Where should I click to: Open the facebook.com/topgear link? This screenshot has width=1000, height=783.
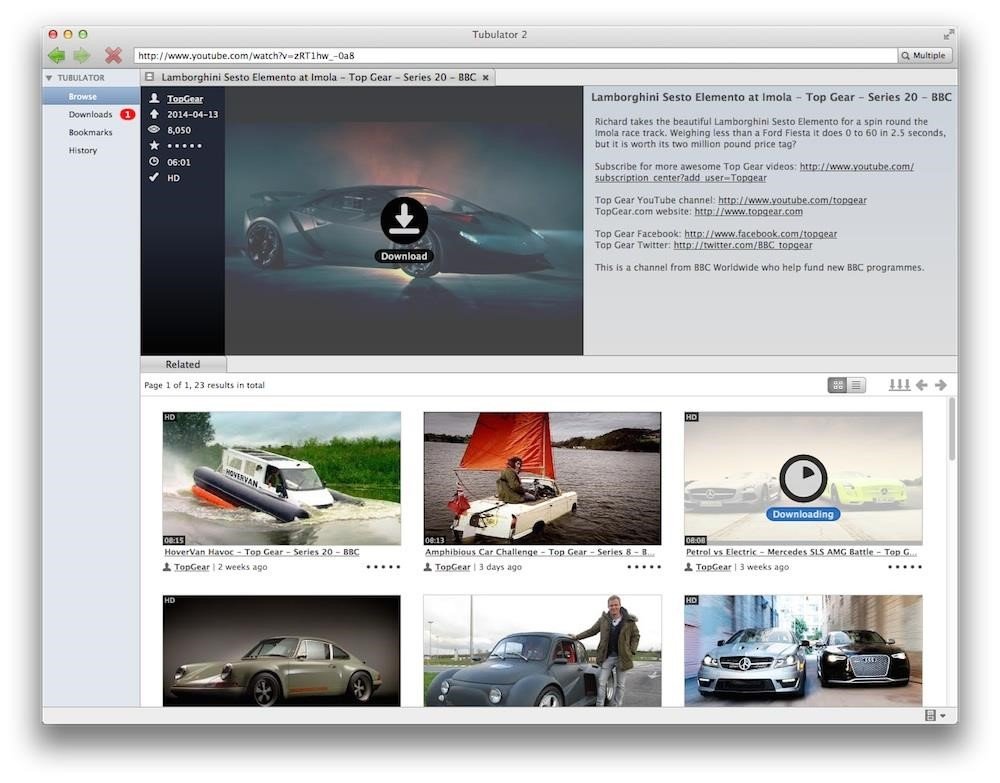tap(760, 234)
